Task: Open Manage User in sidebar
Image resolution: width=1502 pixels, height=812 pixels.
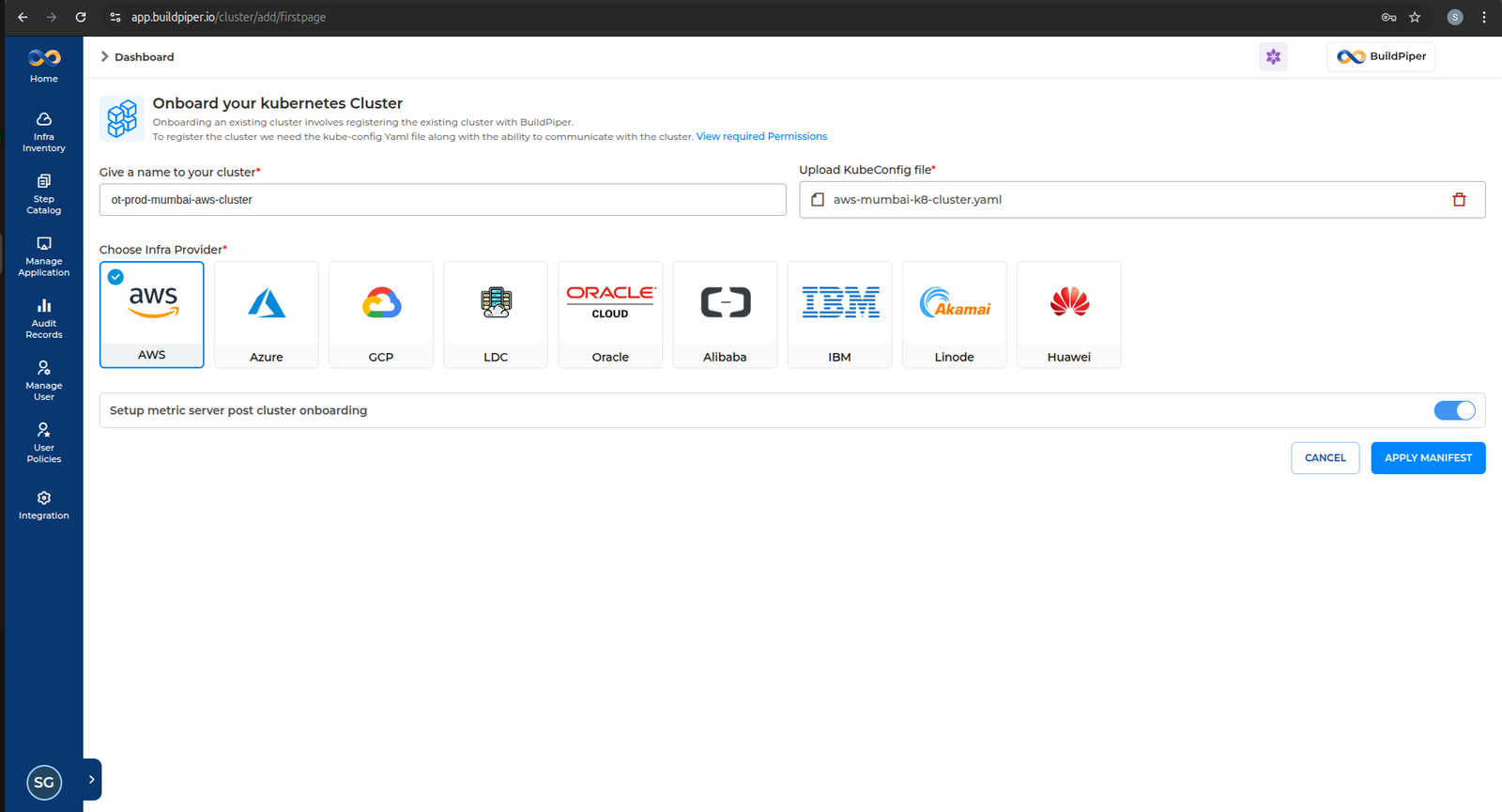Action: (x=44, y=380)
